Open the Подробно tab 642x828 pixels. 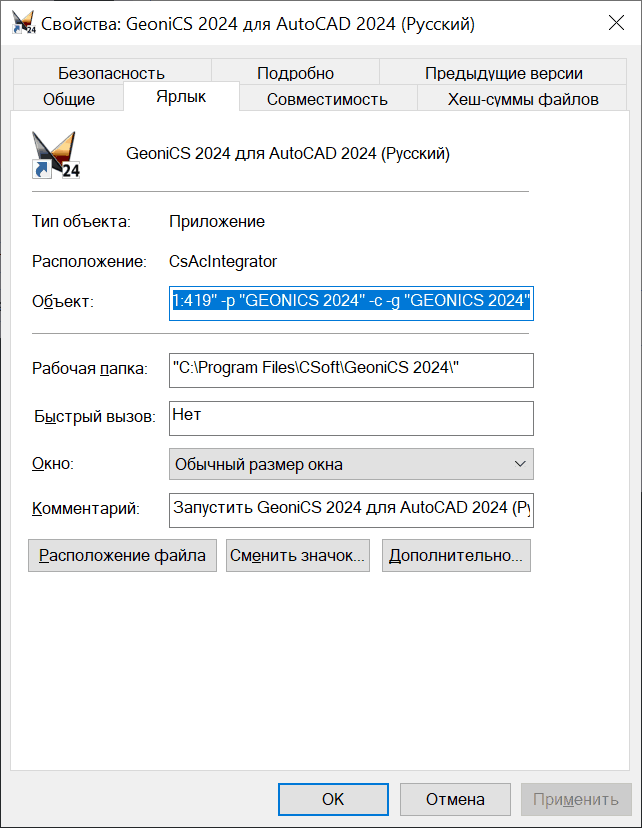[295, 73]
